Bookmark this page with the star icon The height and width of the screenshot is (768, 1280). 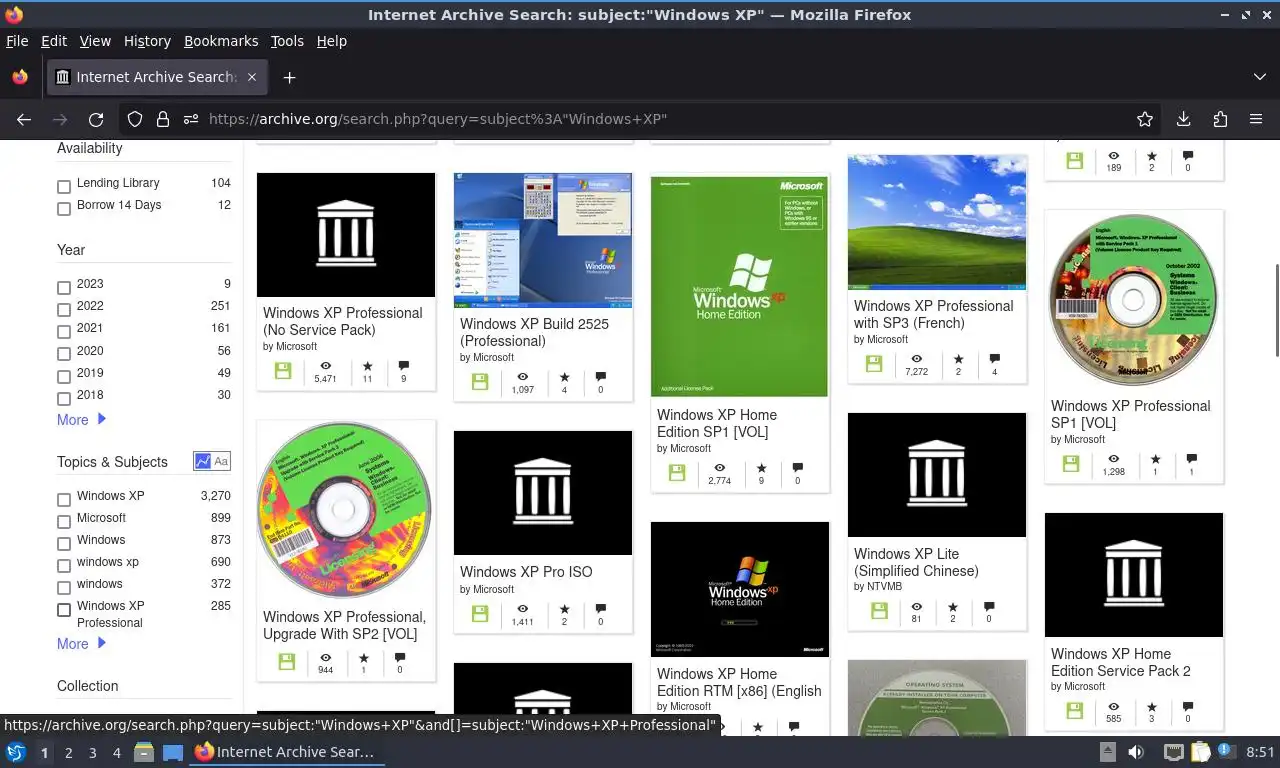click(x=1145, y=119)
